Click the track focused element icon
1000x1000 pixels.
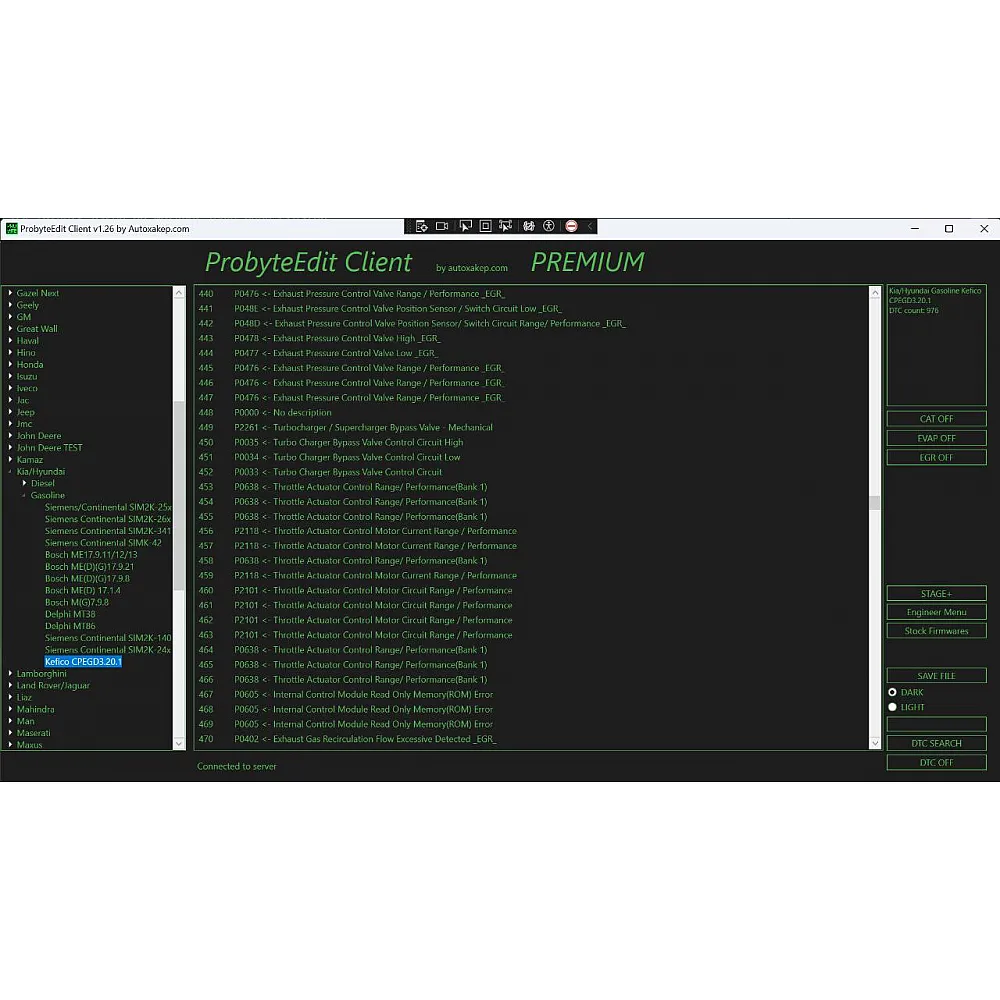click(x=506, y=227)
